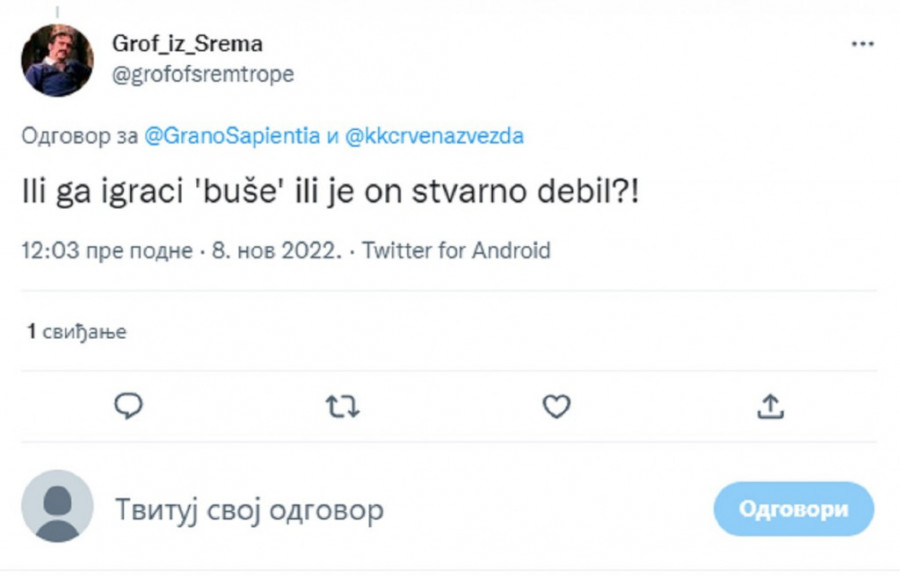Click the gray default avatar beside reply box
Screen dimensions: 900x577
coord(57,507)
